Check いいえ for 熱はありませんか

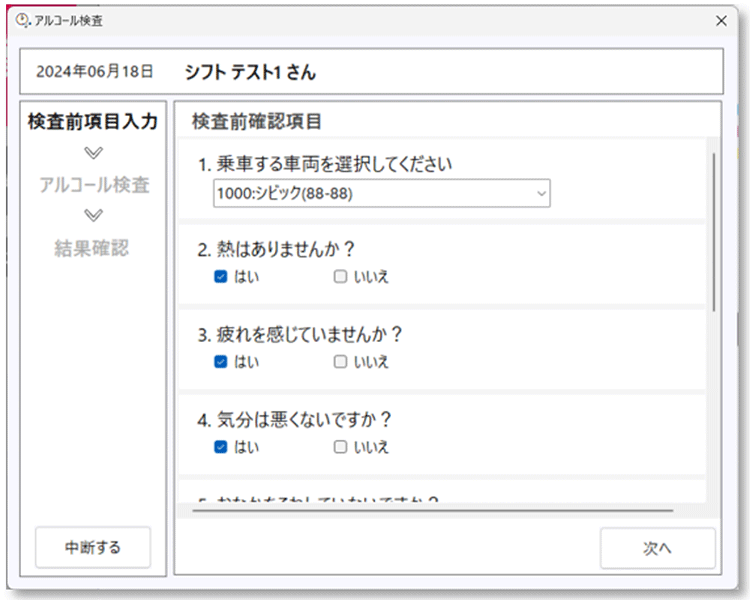(x=341, y=277)
